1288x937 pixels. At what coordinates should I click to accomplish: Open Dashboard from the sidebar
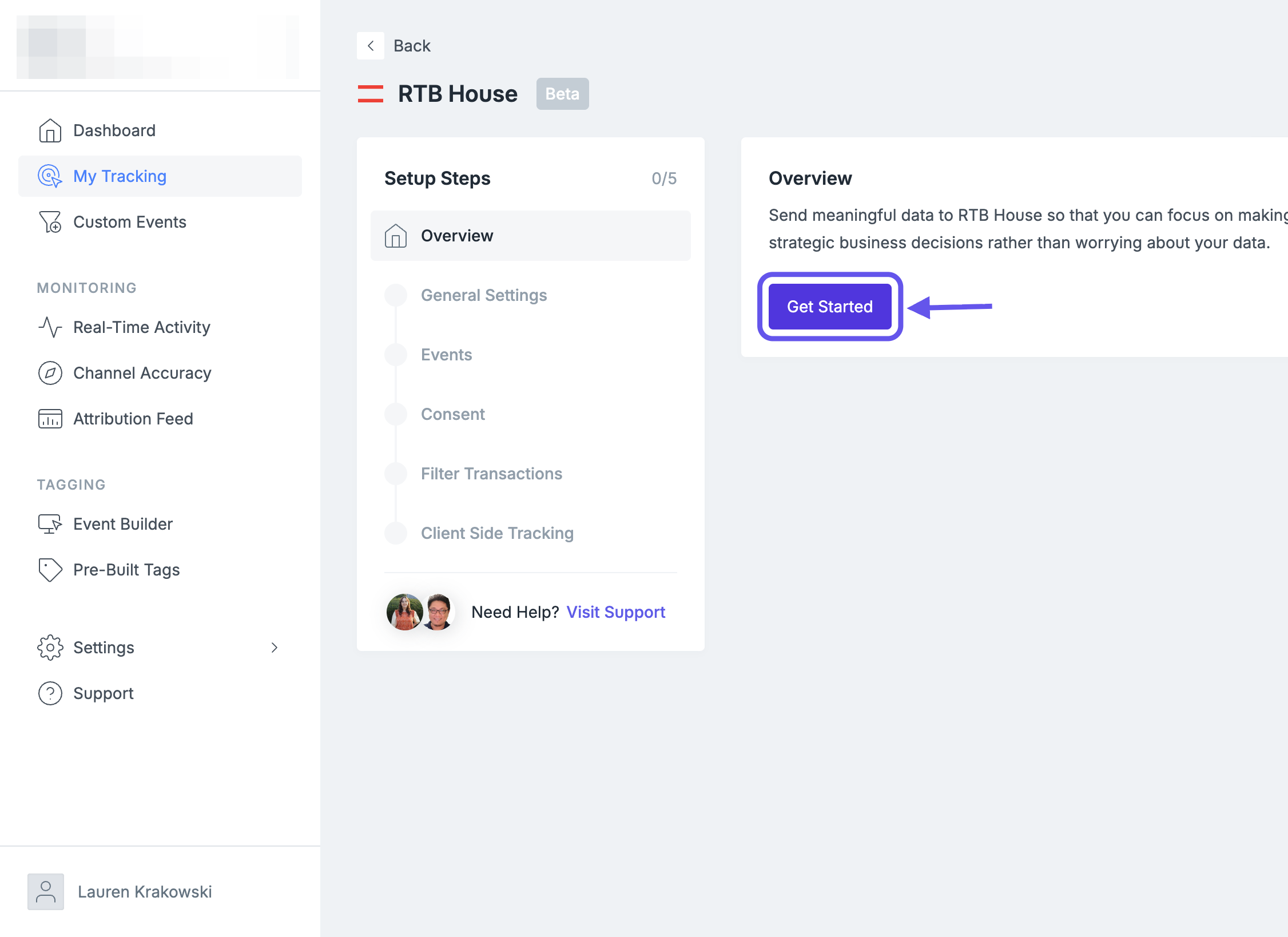[x=160, y=130]
